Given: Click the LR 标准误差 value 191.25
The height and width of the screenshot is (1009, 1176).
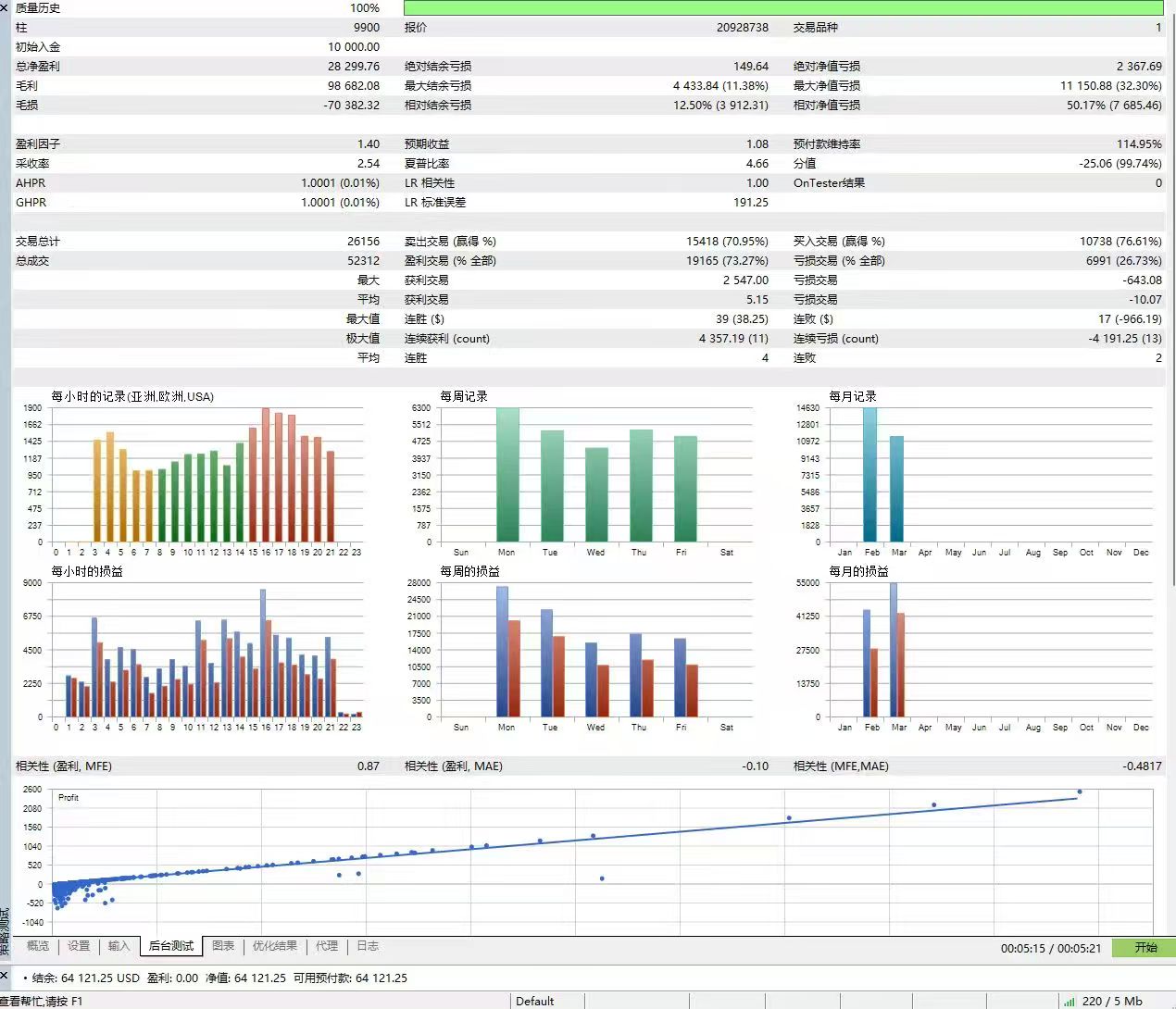Looking at the screenshot, I should pos(751,203).
